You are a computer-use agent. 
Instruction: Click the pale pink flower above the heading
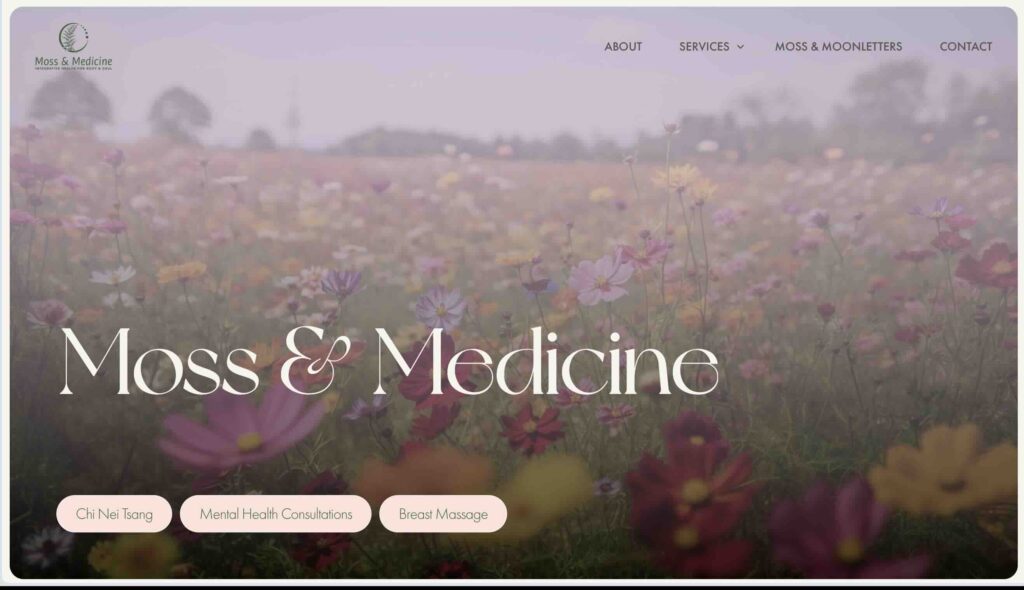coord(600,280)
